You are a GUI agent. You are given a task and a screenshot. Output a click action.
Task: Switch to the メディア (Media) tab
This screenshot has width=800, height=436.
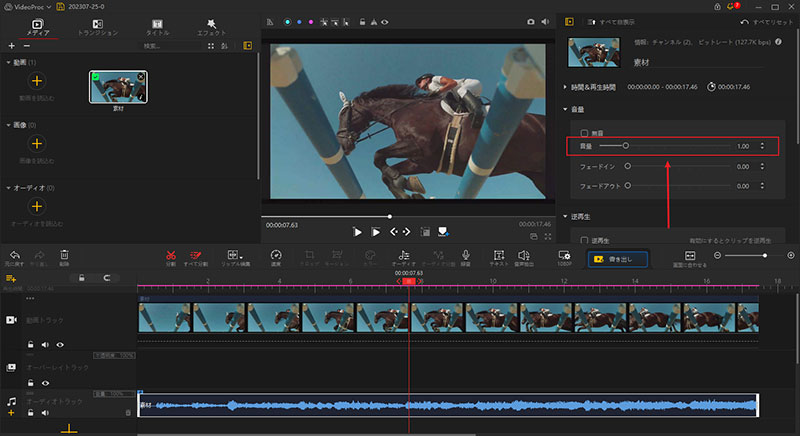[x=38, y=28]
